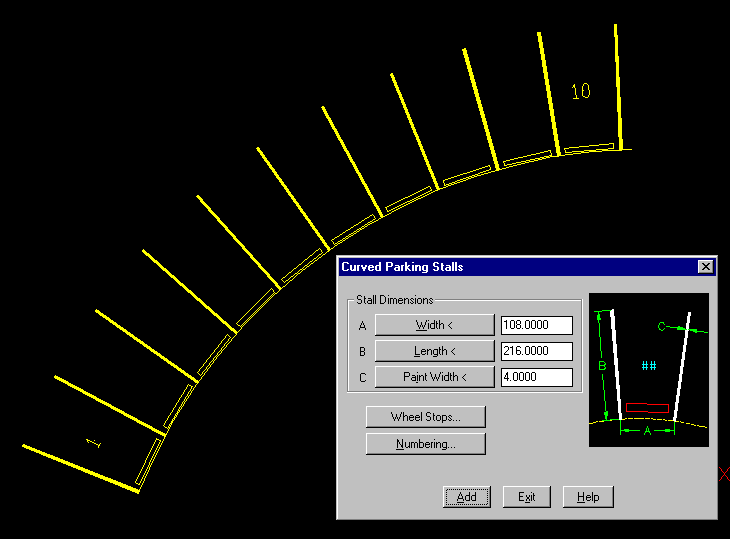Exit the Curved Parking Stalls dialog
The height and width of the screenshot is (539, 730).
[x=527, y=497]
